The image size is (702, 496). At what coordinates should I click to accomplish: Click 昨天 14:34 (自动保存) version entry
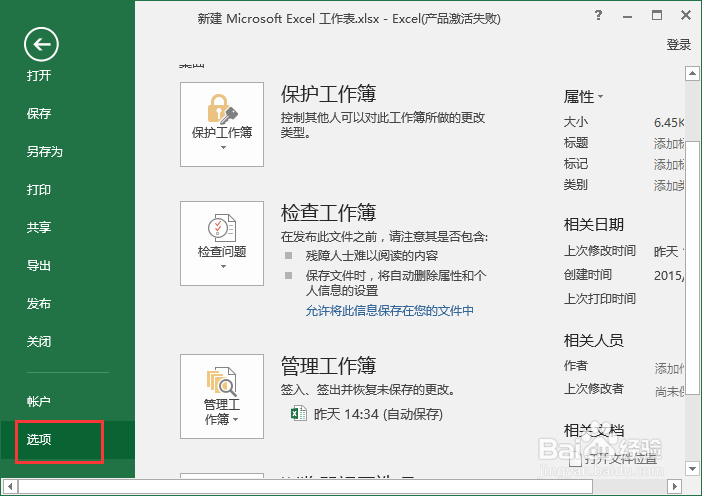[378, 414]
